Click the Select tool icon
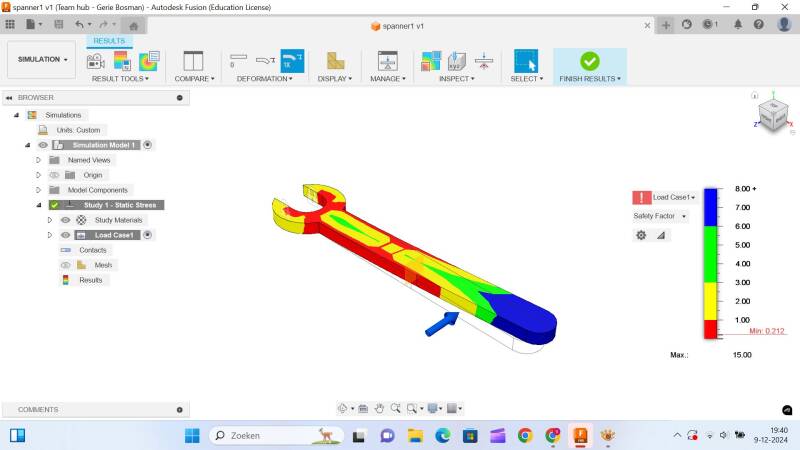The width and height of the screenshot is (800, 450). point(526,61)
